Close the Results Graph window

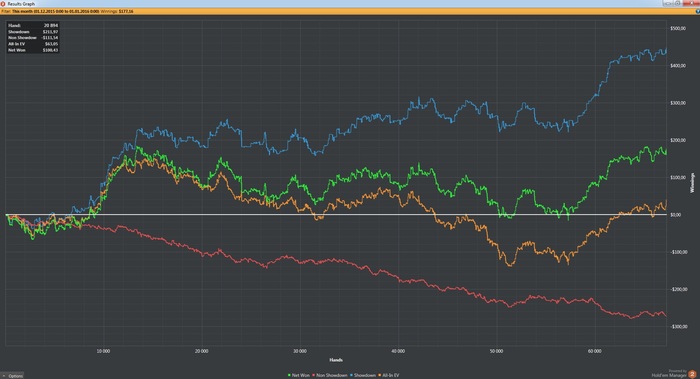[691, 3]
